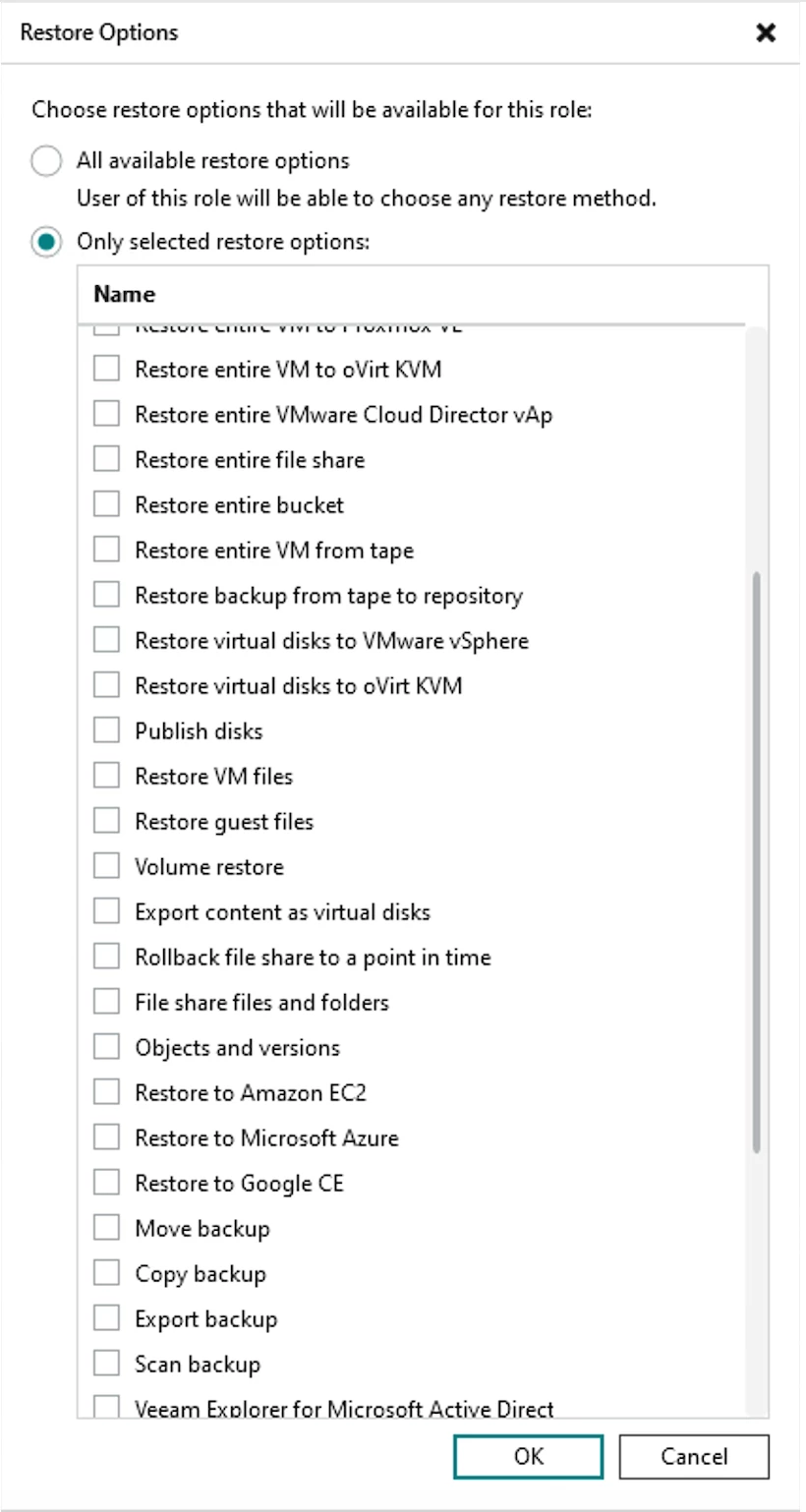Viewport: 806px width, 1512px height.
Task: Click the OK button
Action: coord(528,1457)
